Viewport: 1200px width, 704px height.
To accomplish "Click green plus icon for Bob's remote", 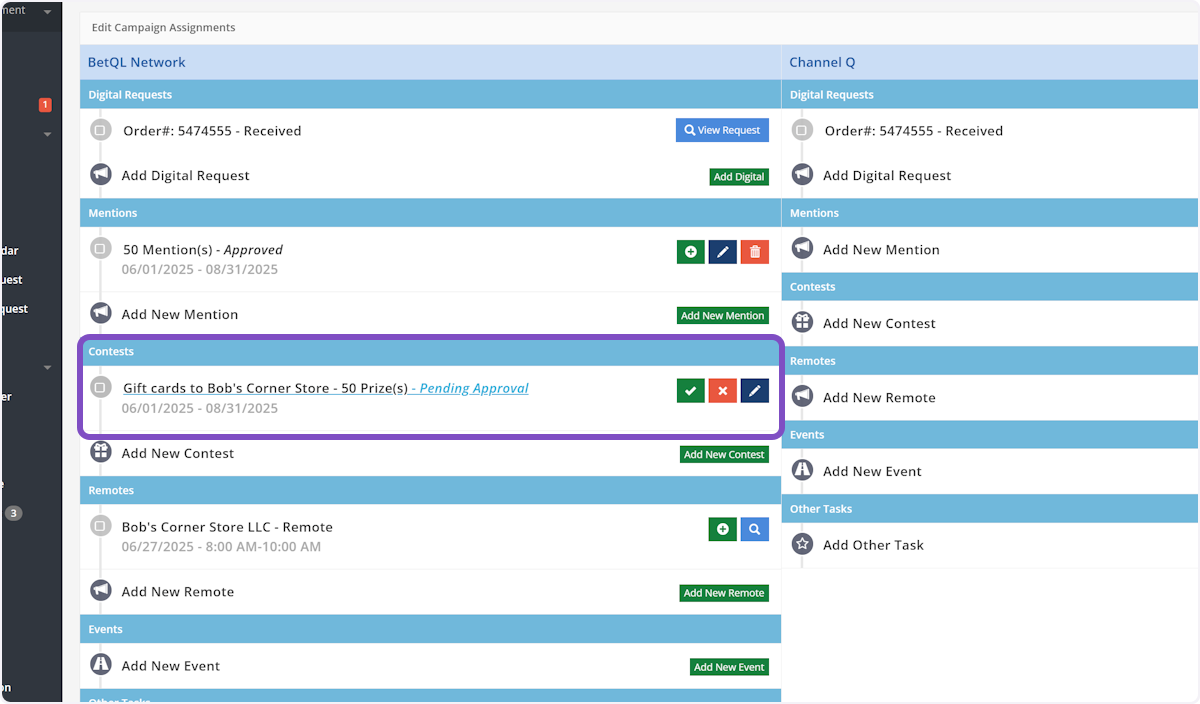I will coord(723,529).
